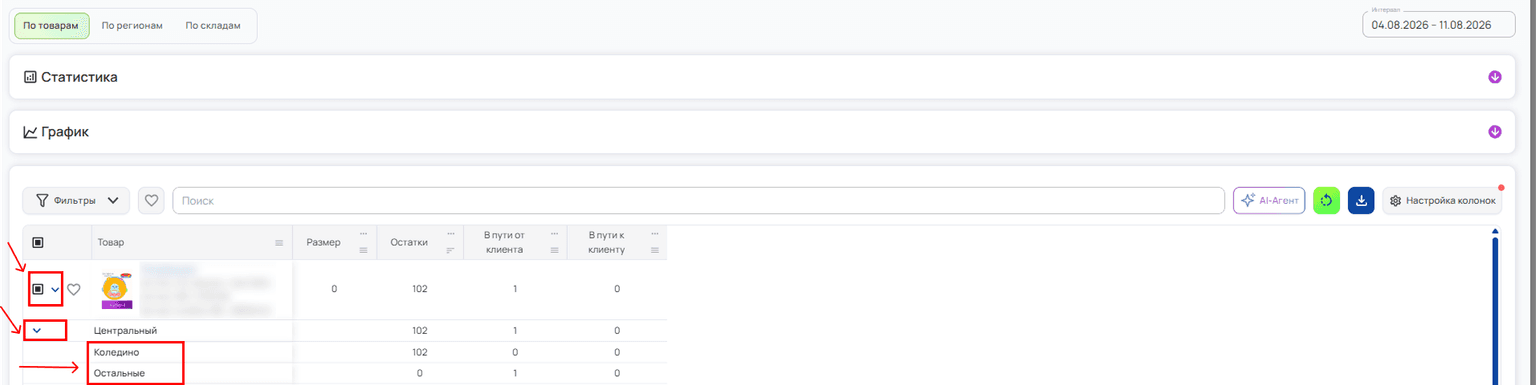Click the Размер column header label
This screenshot has height=385, width=1536.
click(x=323, y=243)
